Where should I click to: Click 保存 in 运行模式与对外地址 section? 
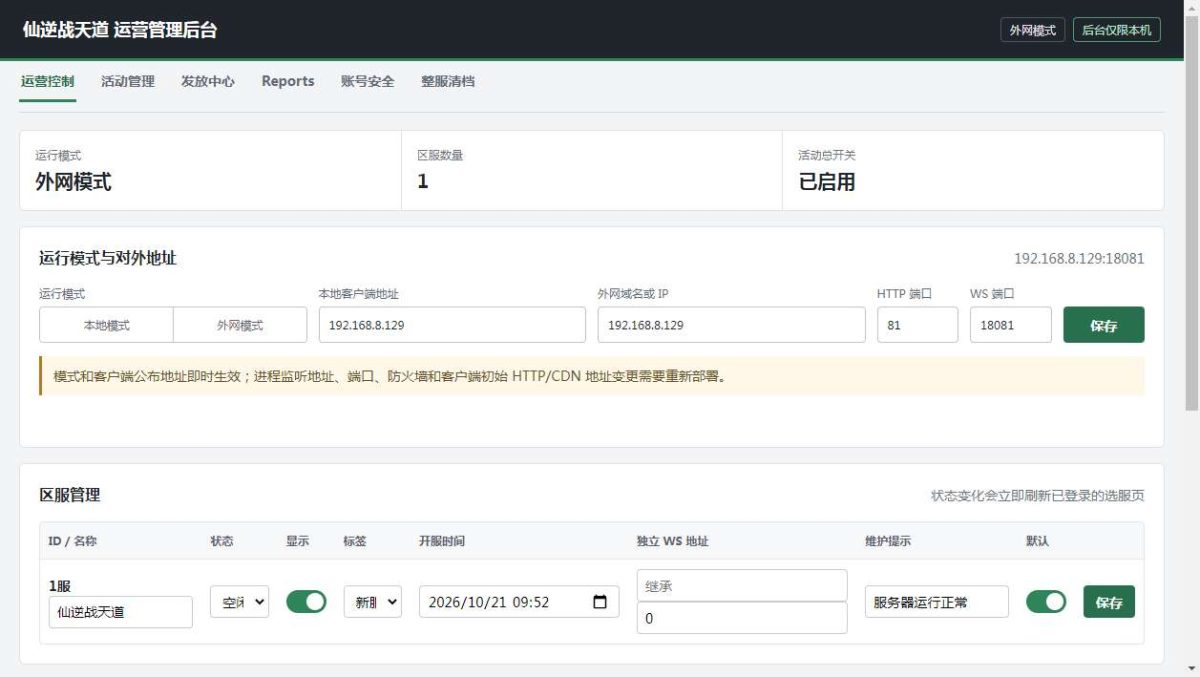tap(1104, 325)
